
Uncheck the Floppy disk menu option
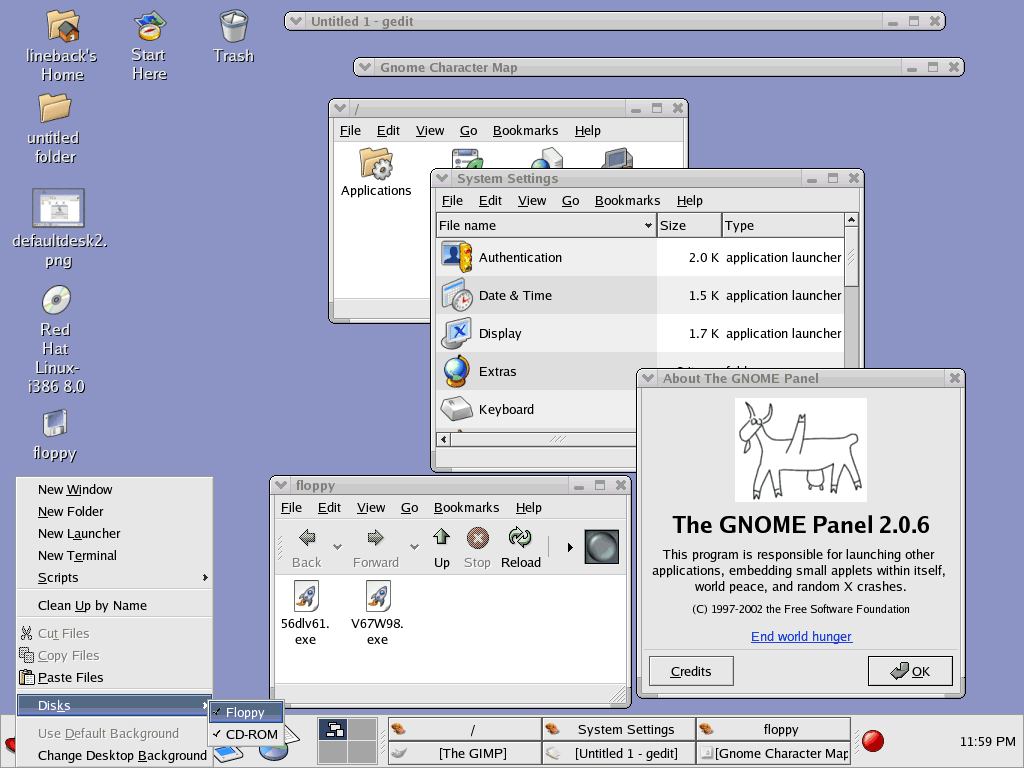point(245,712)
